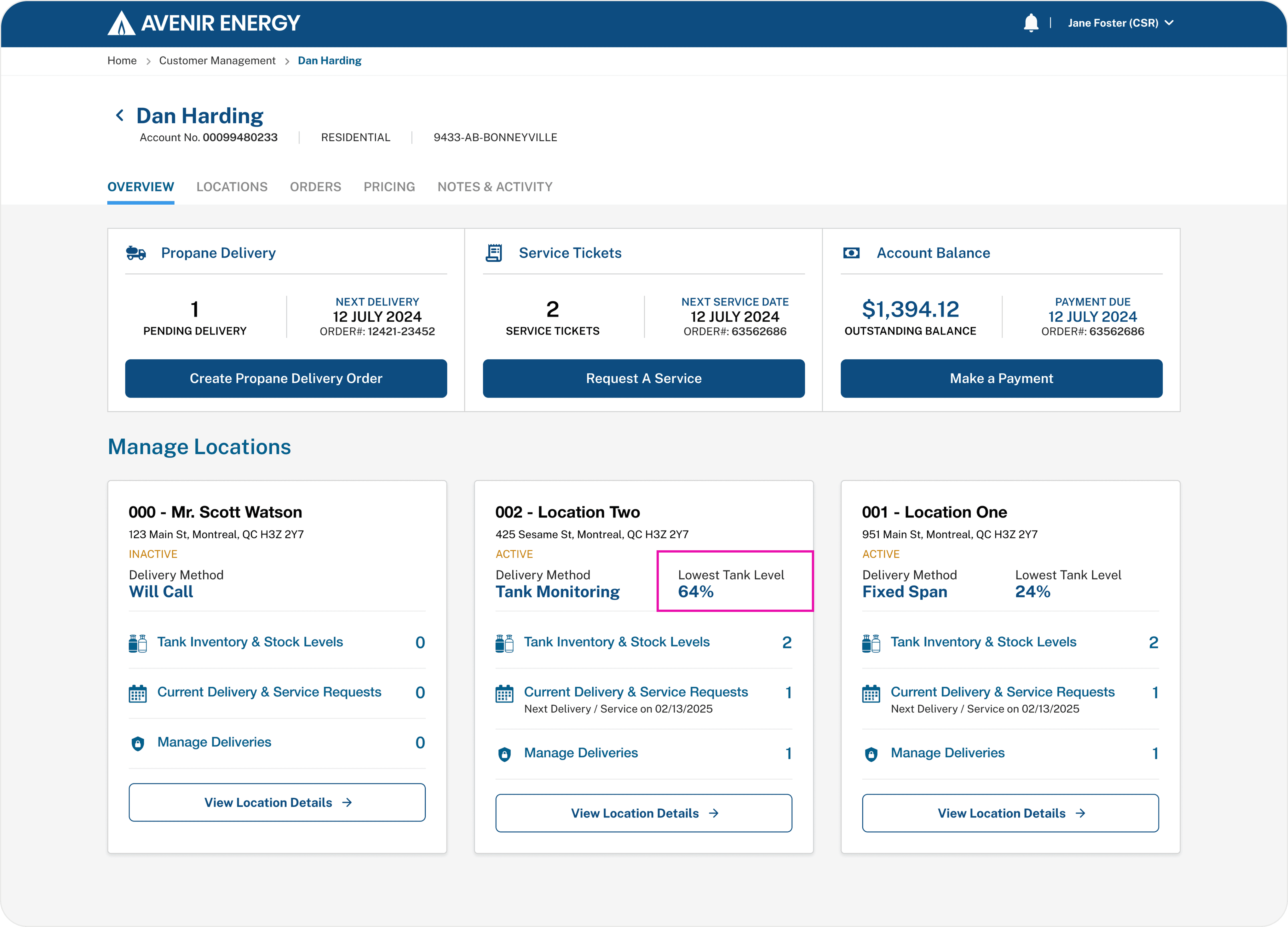Go to Notes & Activity tab
This screenshot has width=1288, height=927.
495,187
